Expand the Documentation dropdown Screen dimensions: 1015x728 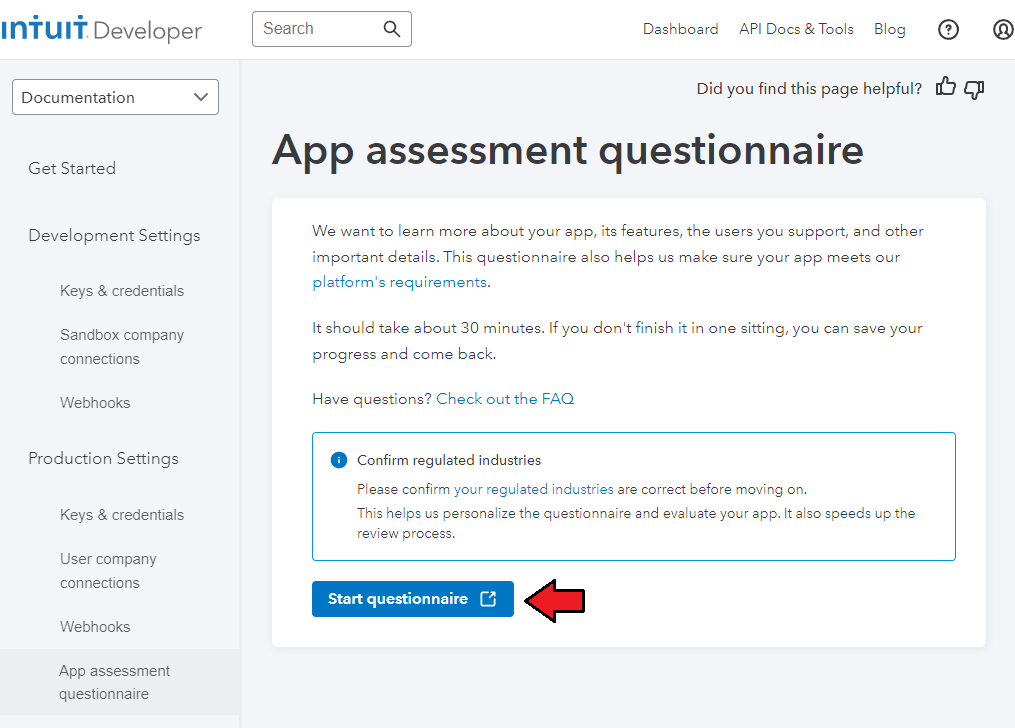(115, 97)
